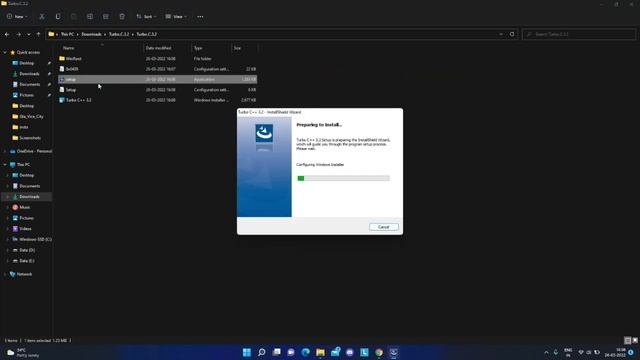Click the Downloads breadcrumb in address bar
This screenshot has height=360, width=640.
[x=91, y=34]
